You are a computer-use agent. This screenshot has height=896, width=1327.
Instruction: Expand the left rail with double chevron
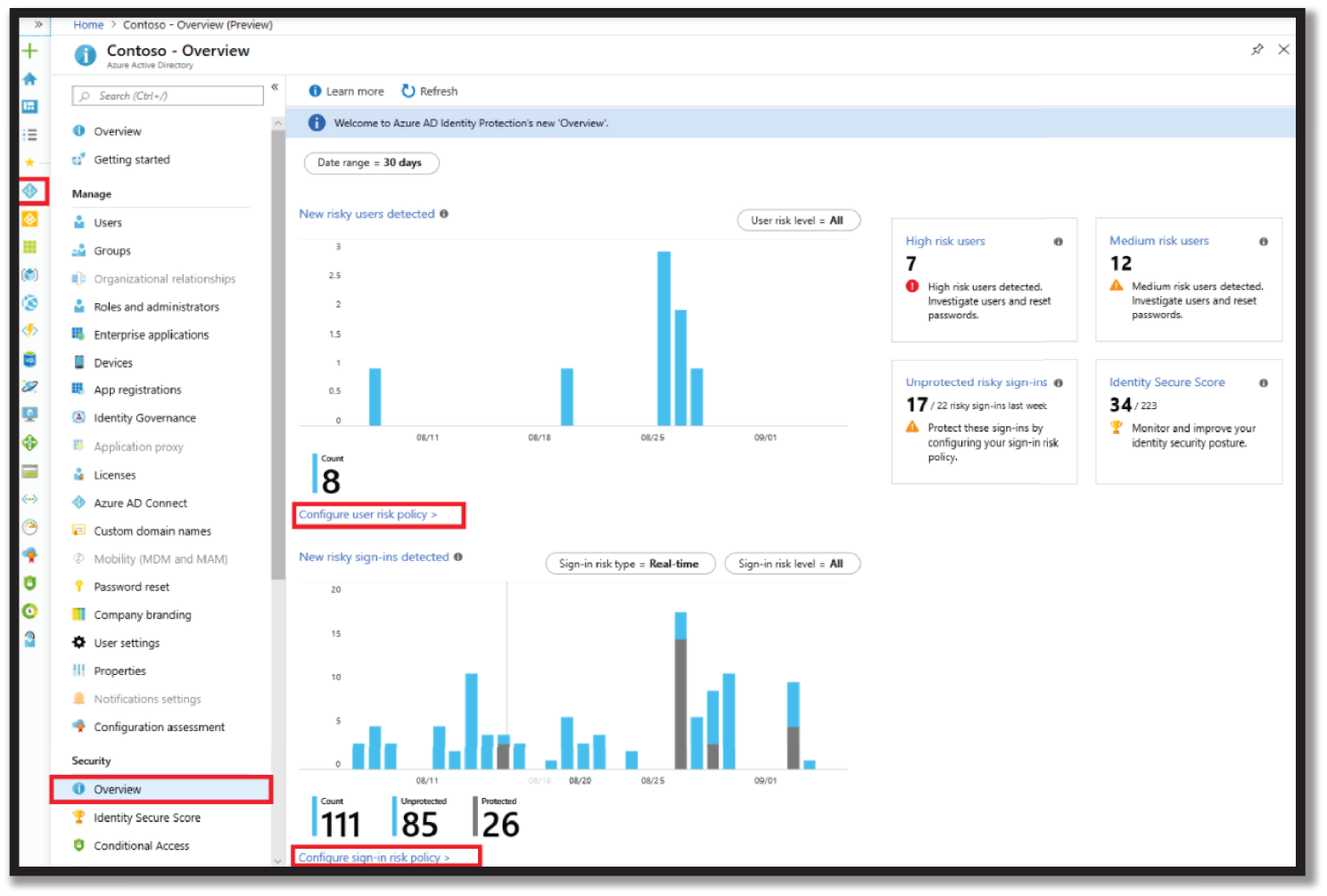coord(38,25)
